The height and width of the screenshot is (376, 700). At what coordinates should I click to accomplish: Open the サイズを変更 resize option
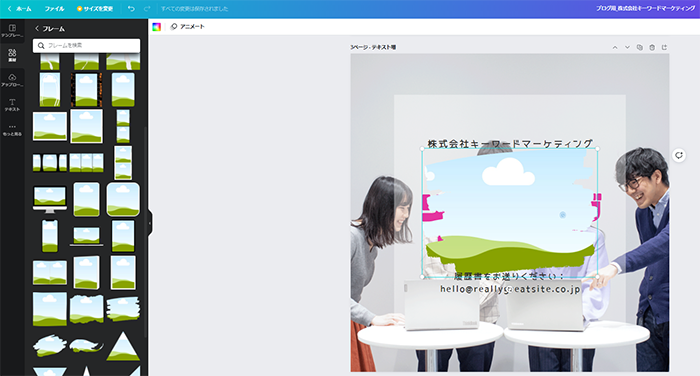(x=95, y=8)
